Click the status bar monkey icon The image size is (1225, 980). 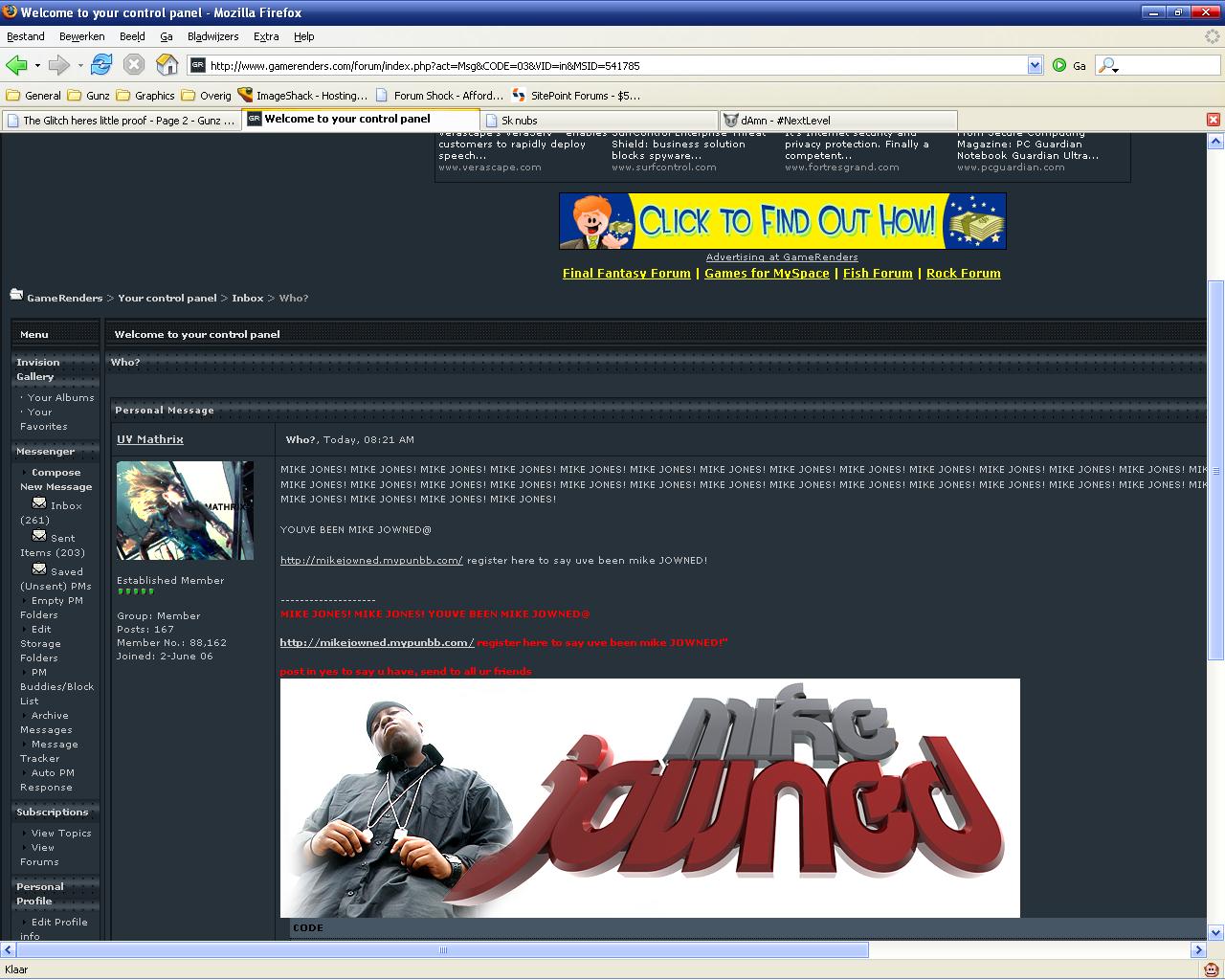[x=1212, y=969]
